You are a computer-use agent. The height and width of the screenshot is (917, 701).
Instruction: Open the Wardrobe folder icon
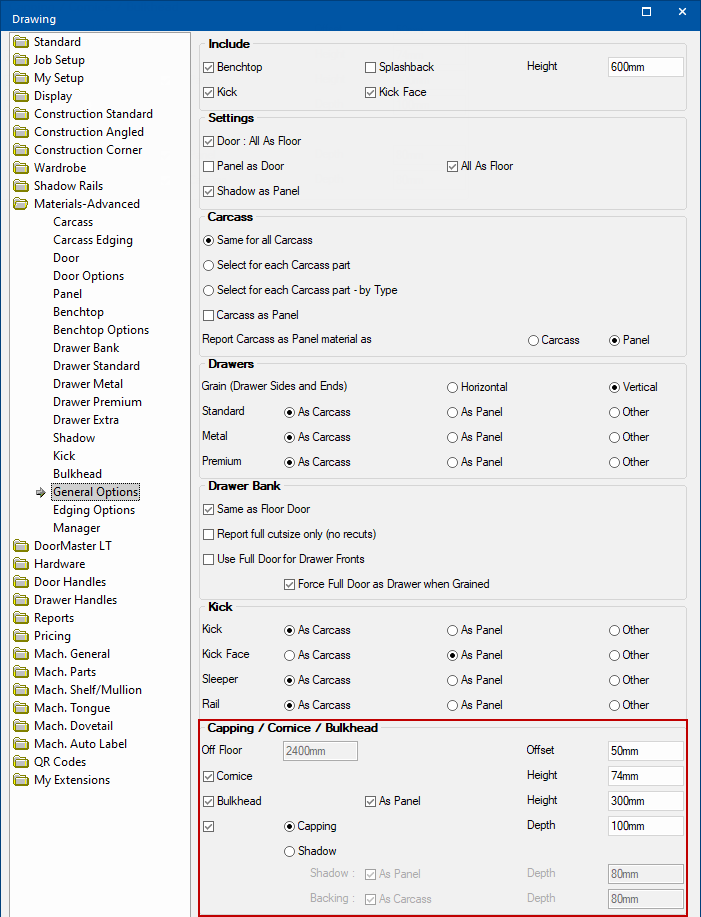(21, 168)
